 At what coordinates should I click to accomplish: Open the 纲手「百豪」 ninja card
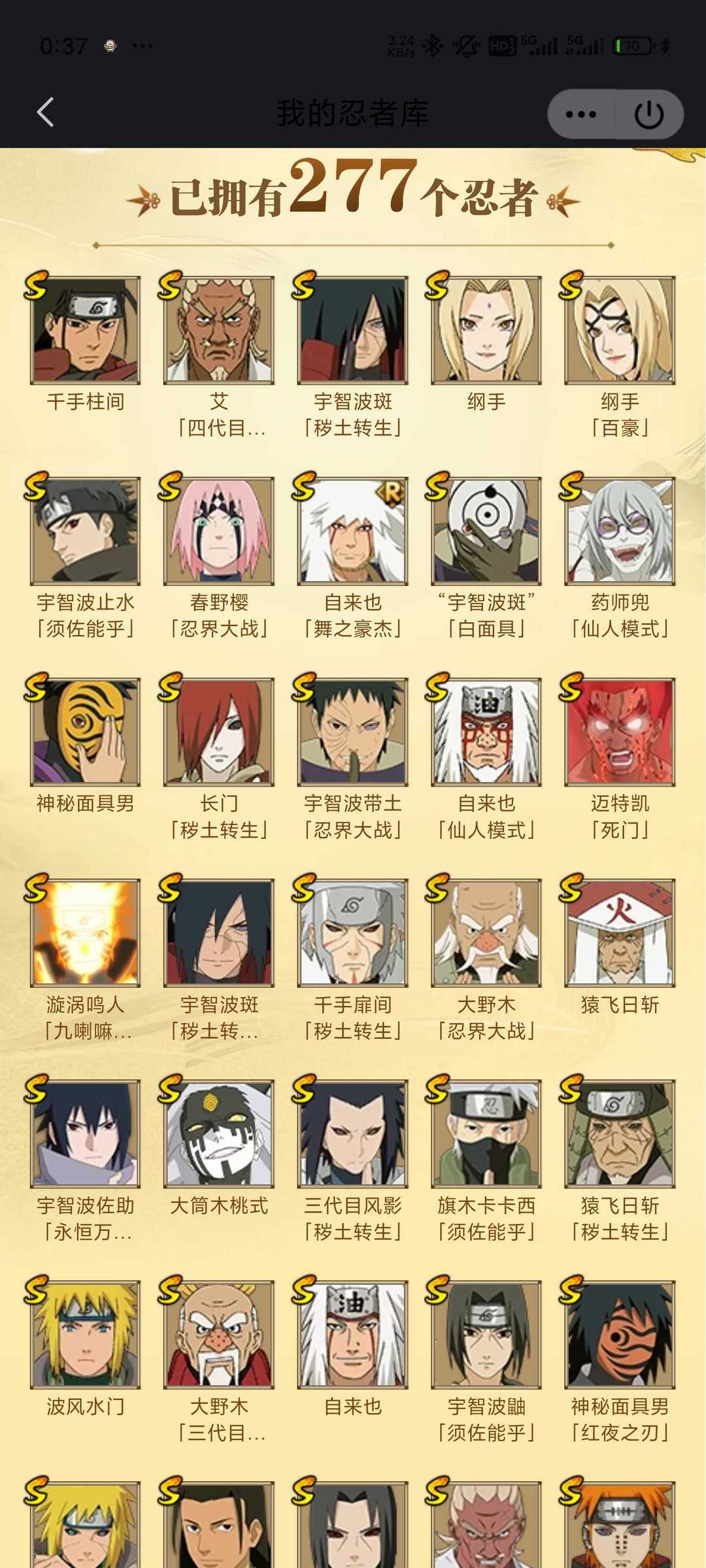coord(620,330)
